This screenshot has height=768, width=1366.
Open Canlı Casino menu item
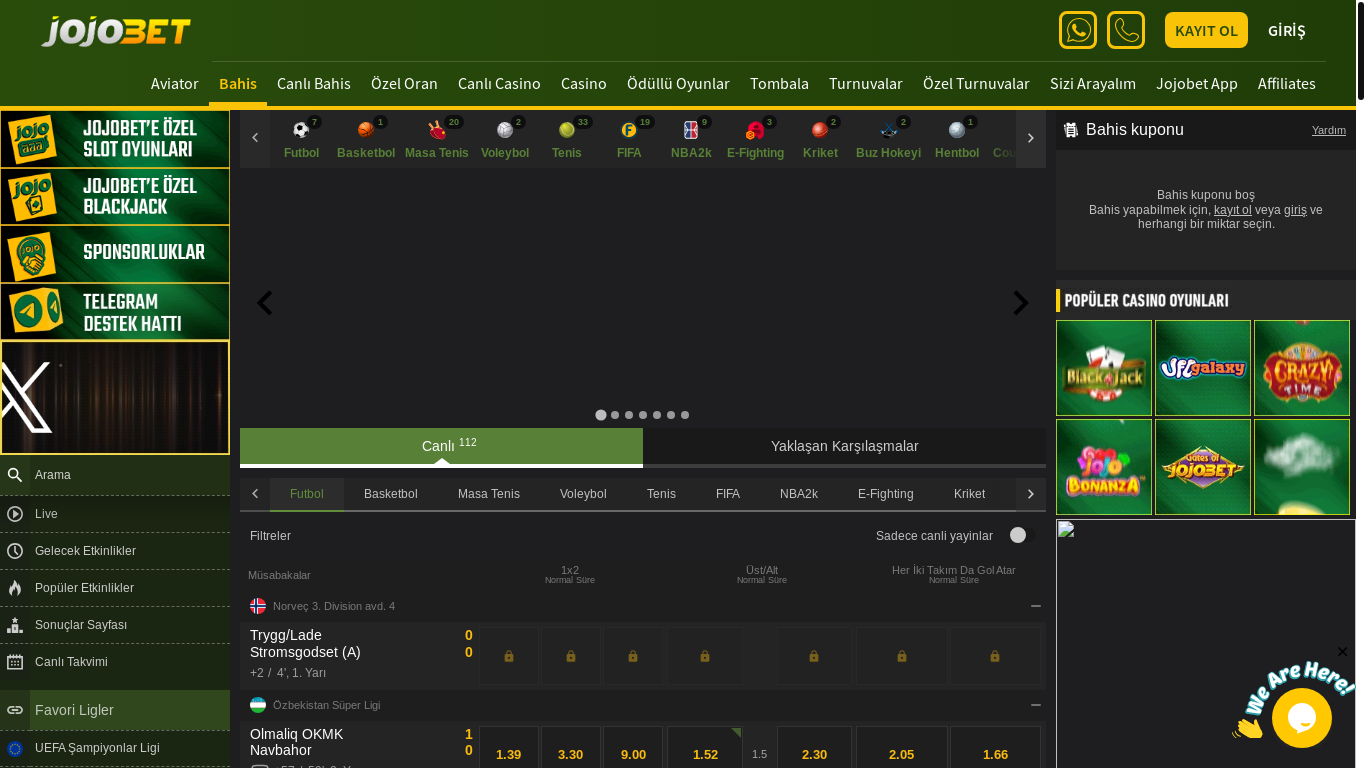[x=499, y=83]
